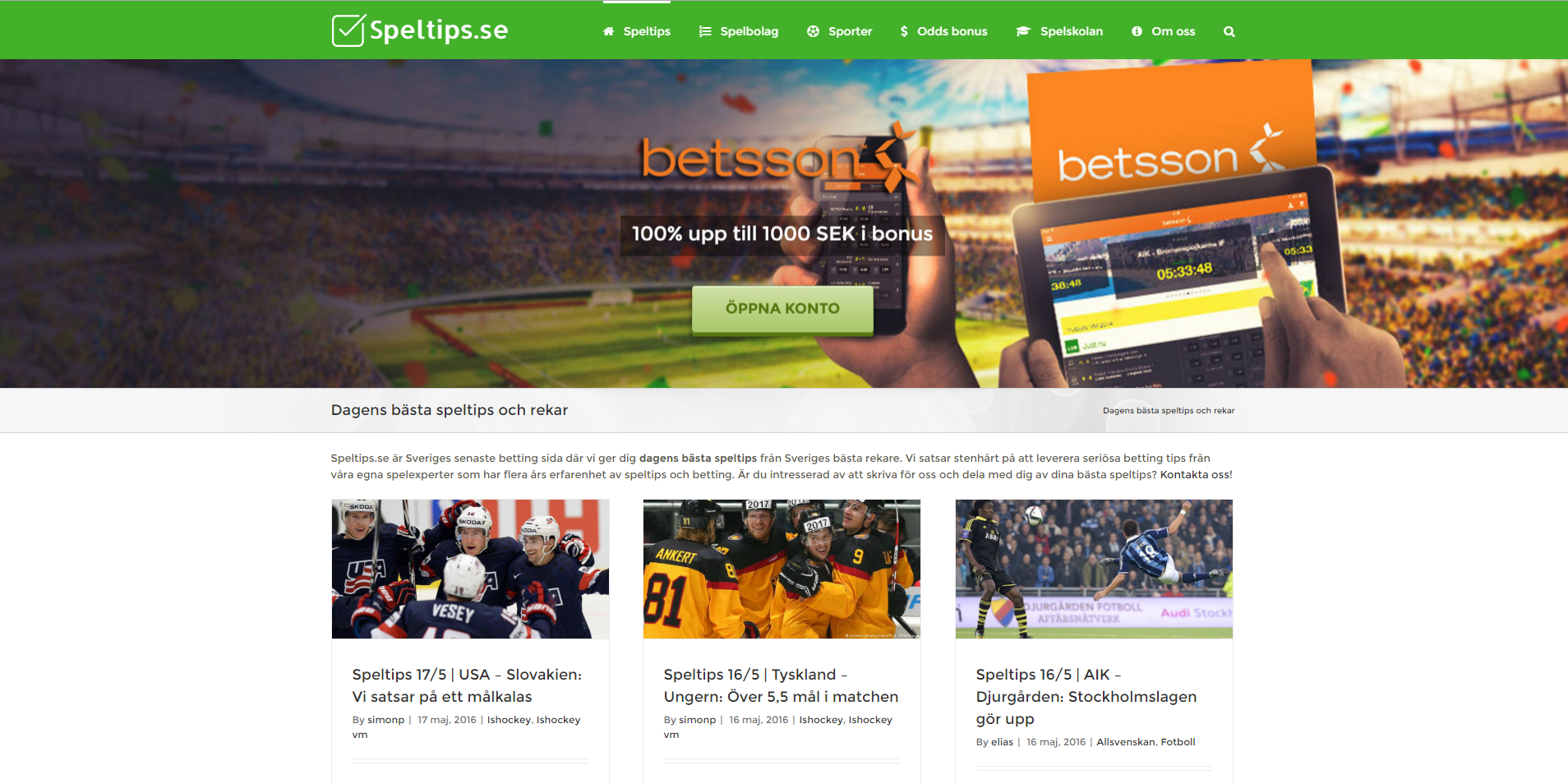The height and width of the screenshot is (784, 1568).
Task: Go to the Om oss page
Action: [1173, 31]
